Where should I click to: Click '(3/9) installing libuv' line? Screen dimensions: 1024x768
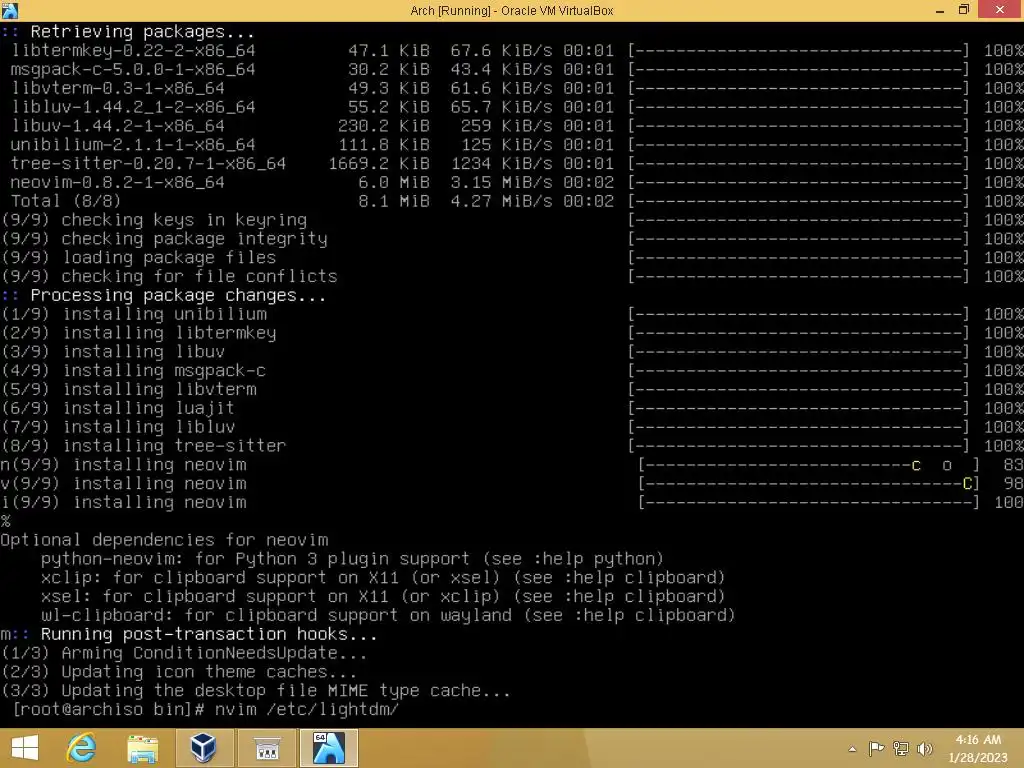114,352
